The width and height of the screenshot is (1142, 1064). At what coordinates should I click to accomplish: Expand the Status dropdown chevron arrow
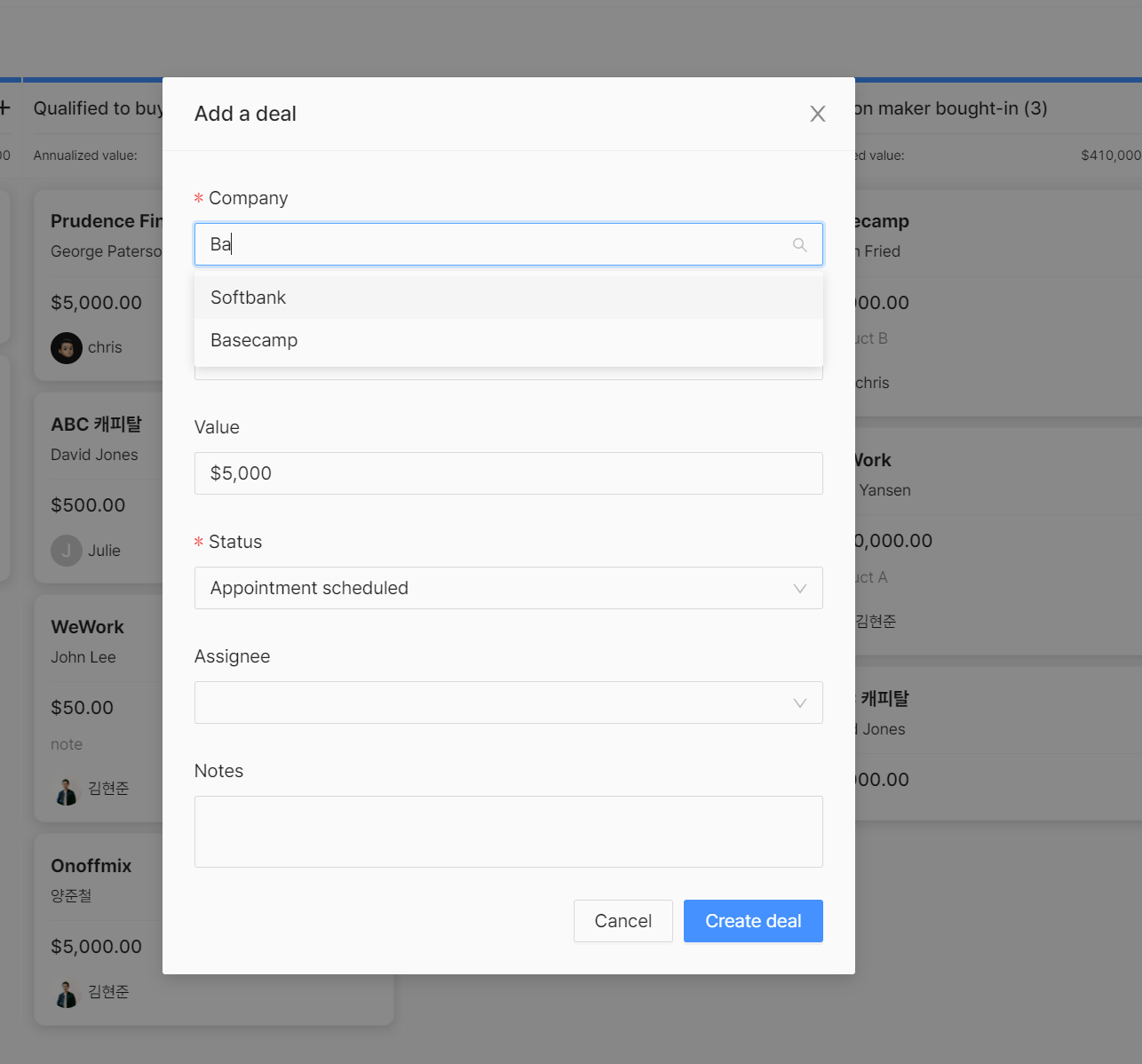coord(800,588)
